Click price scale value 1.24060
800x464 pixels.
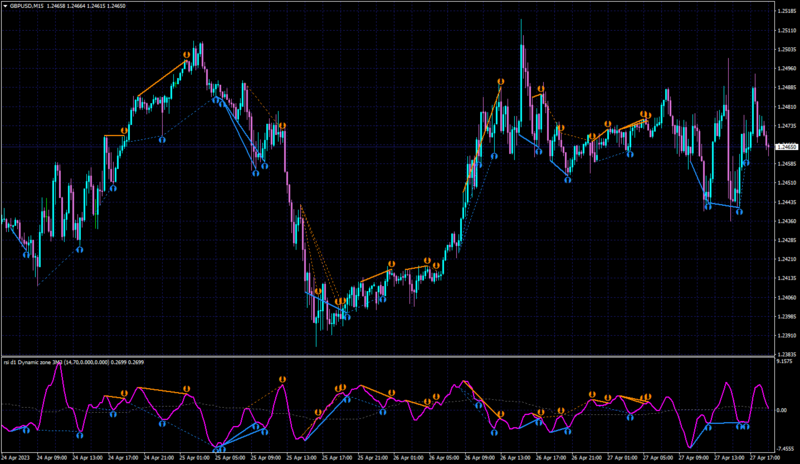click(786, 298)
